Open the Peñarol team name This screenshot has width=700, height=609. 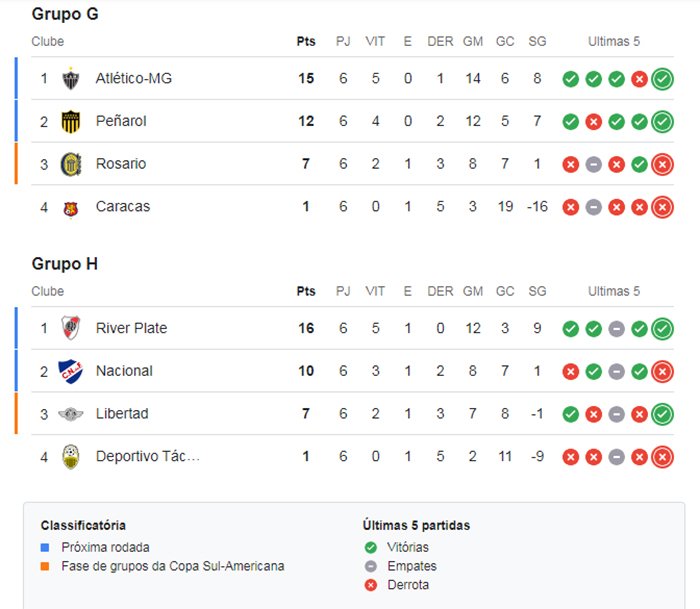click(121, 121)
